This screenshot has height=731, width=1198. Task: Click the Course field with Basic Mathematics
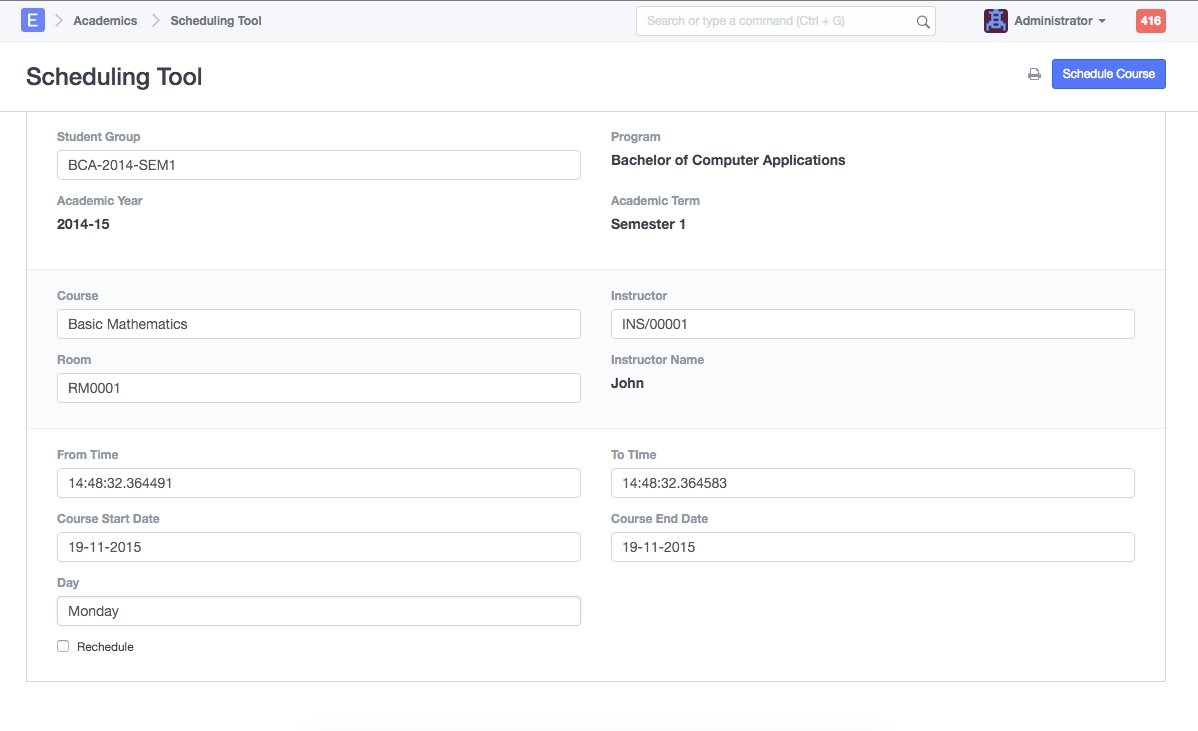(318, 324)
